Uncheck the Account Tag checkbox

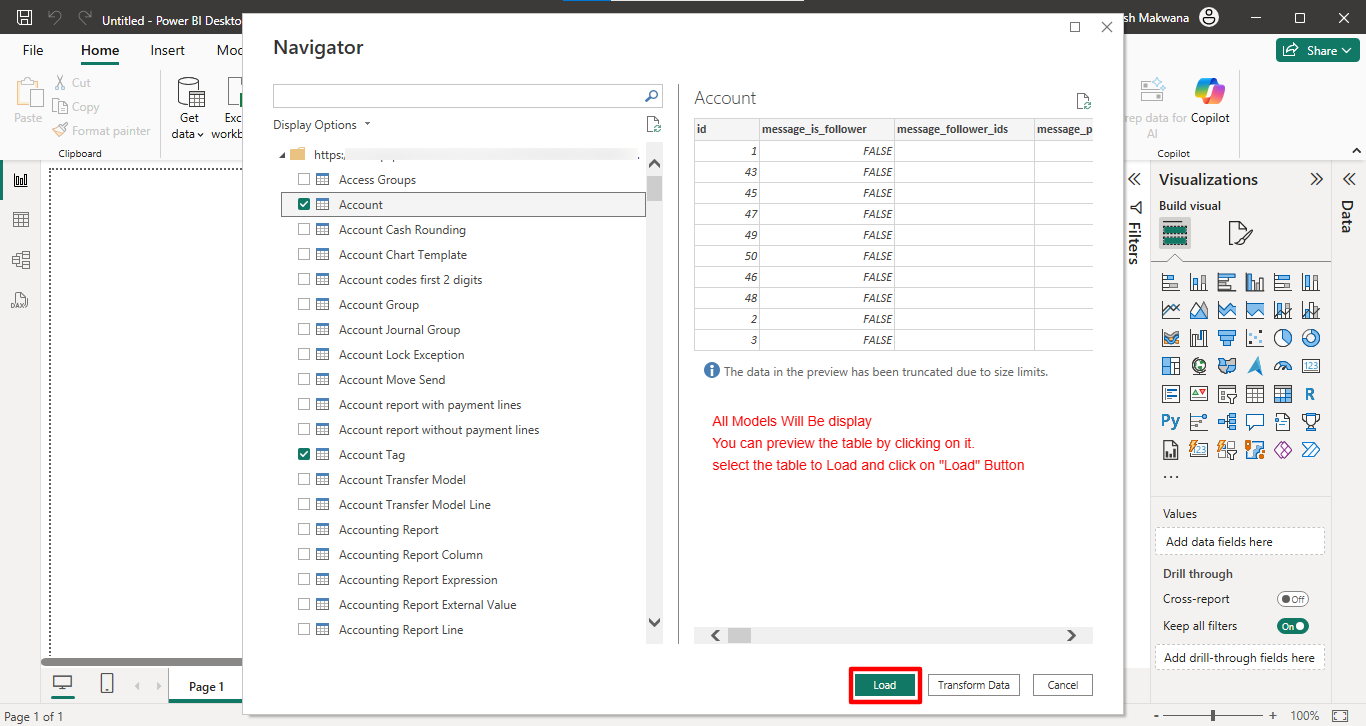click(304, 454)
